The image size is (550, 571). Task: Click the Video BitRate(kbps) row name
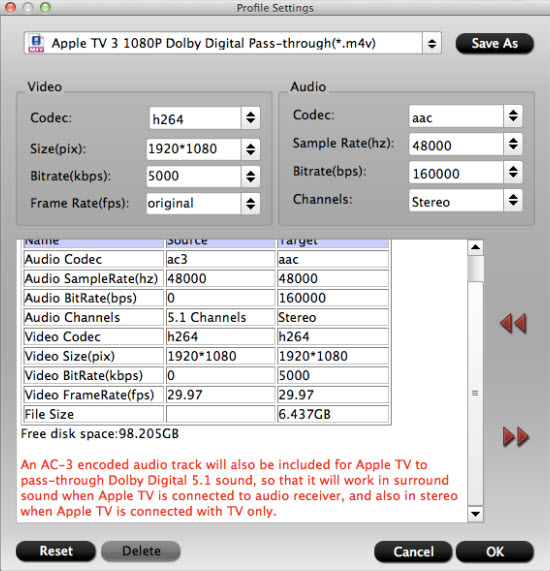pyautogui.click(x=94, y=375)
